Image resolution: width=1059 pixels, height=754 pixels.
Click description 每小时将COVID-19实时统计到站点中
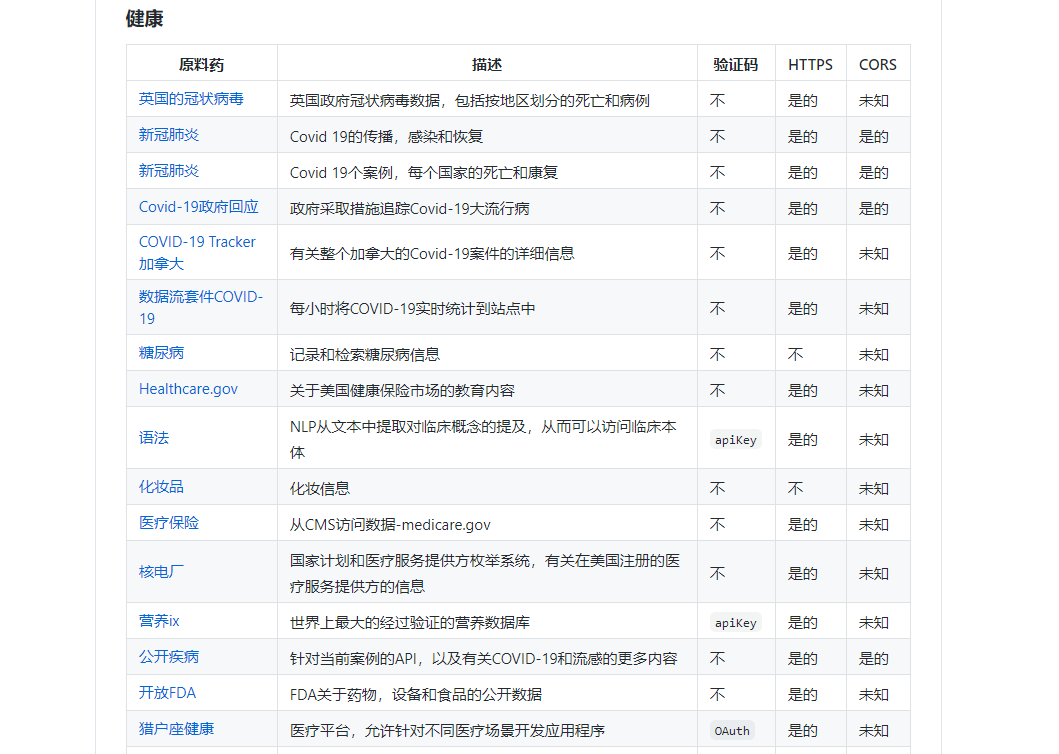[x=413, y=309]
